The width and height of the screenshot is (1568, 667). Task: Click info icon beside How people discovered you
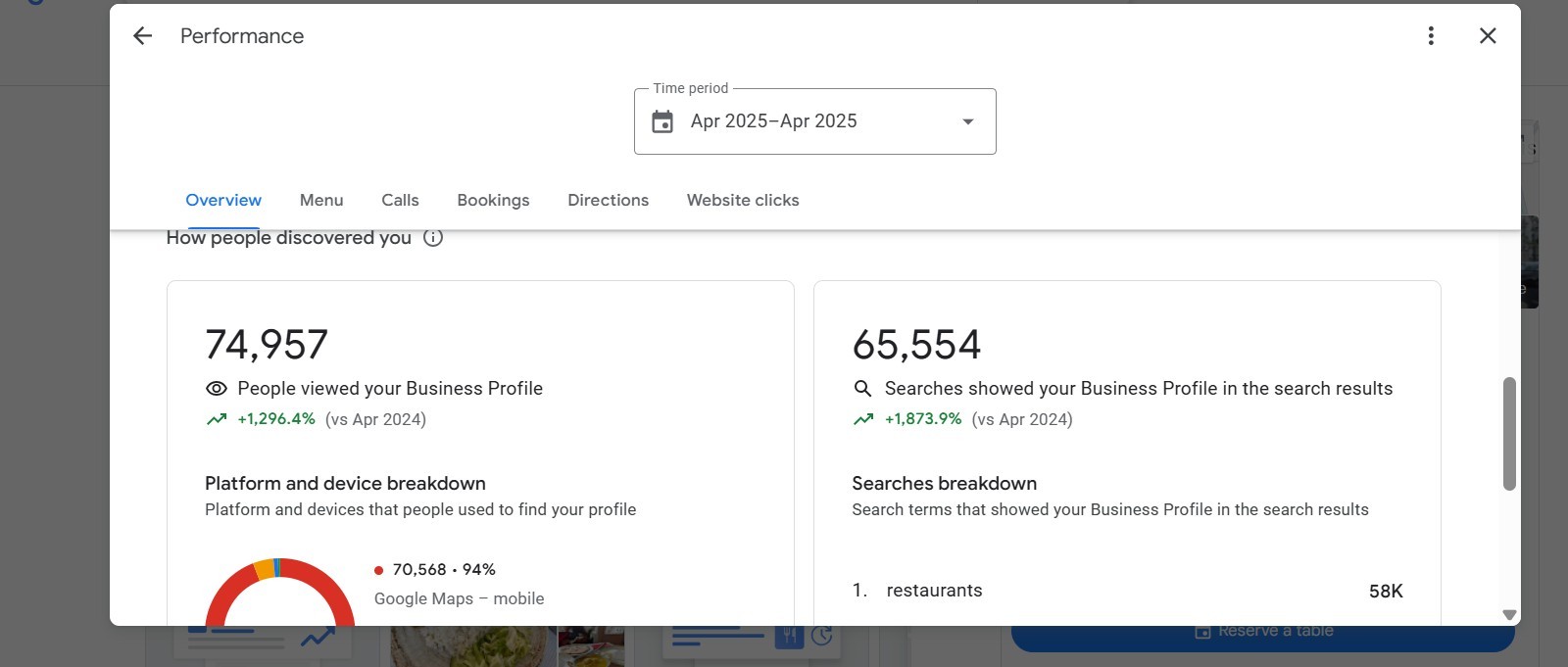[433, 238]
